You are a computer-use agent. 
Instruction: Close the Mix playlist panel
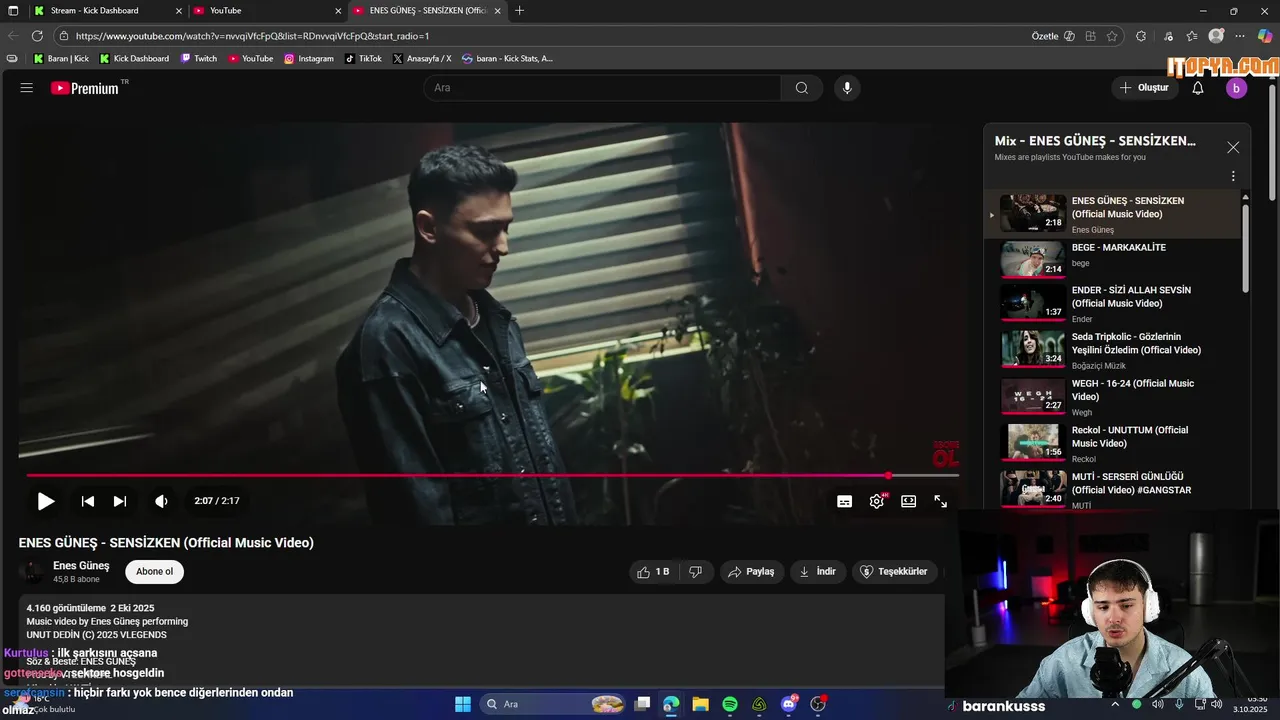(1233, 147)
